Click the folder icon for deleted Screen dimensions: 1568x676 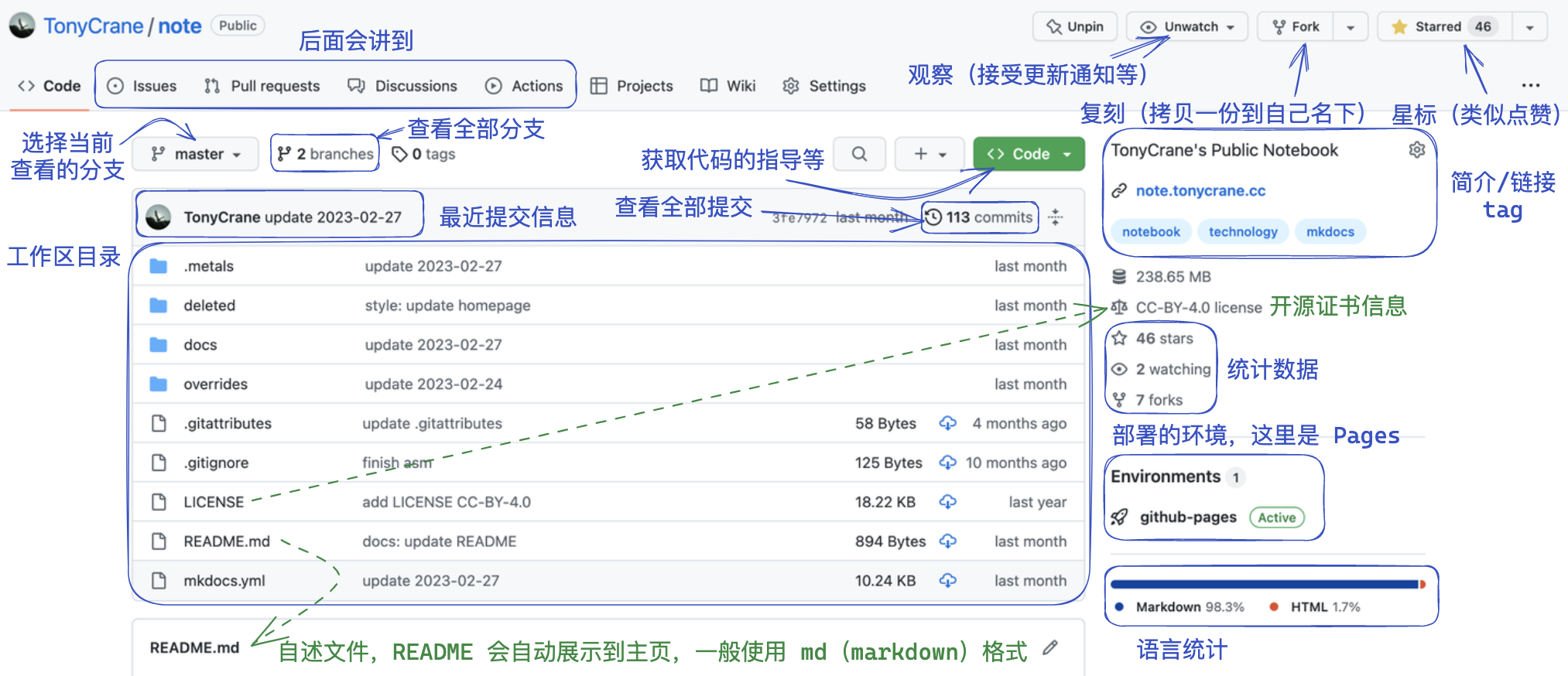[x=159, y=306]
